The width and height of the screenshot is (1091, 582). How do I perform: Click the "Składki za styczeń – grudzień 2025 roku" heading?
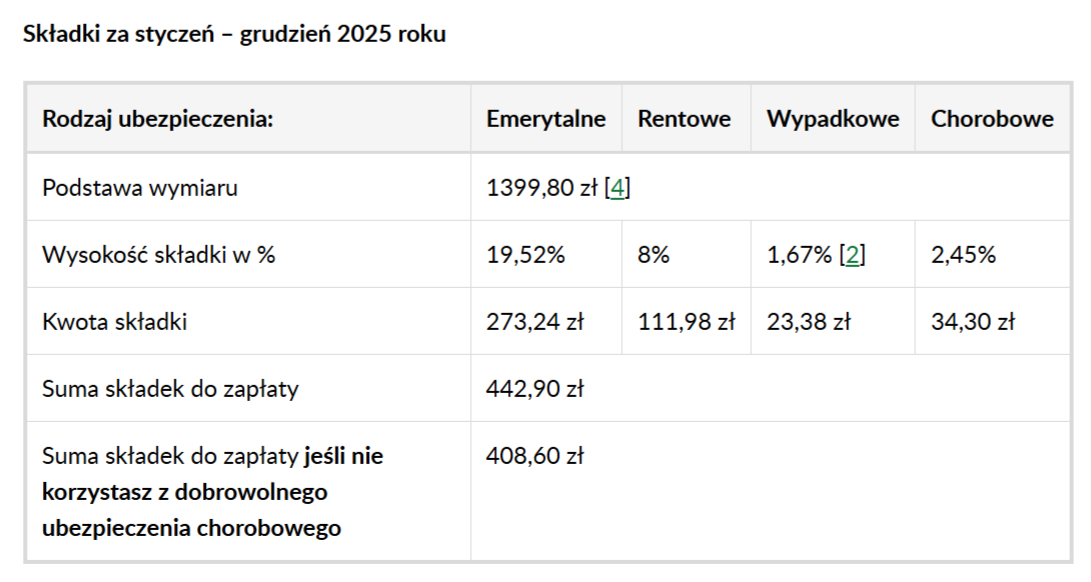(234, 34)
